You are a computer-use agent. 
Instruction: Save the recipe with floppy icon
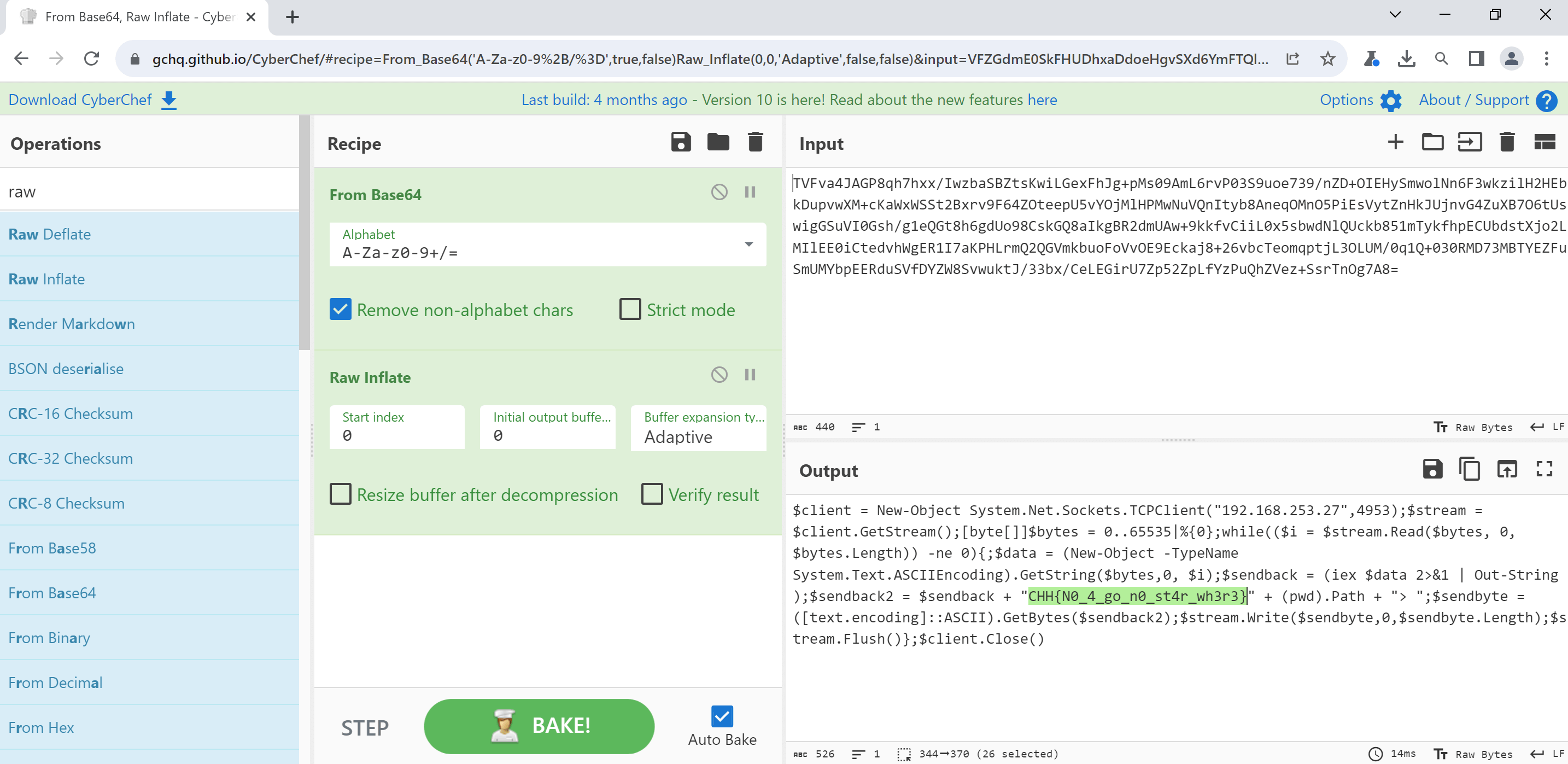pos(681,142)
